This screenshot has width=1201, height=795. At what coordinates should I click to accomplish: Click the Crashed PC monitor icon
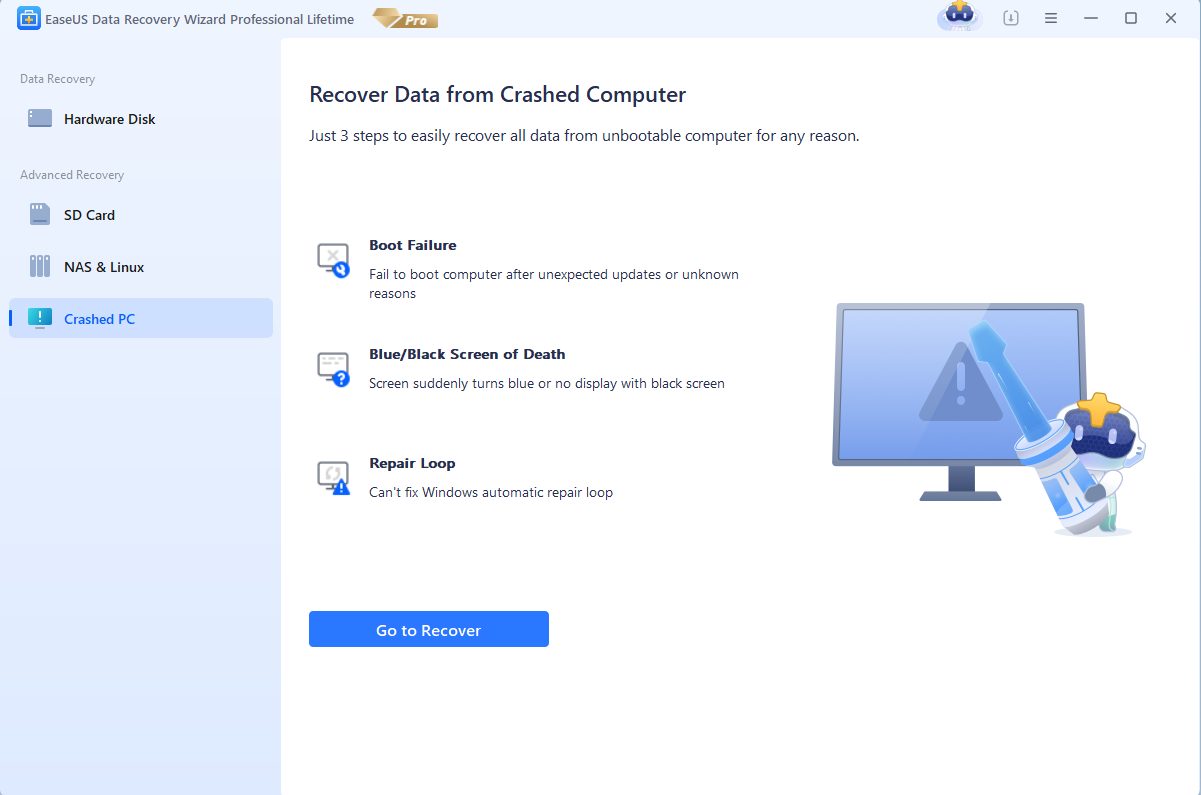(40, 319)
